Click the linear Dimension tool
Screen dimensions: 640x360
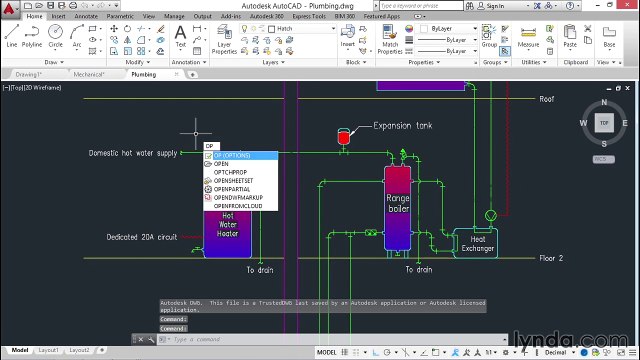pyautogui.click(x=197, y=29)
